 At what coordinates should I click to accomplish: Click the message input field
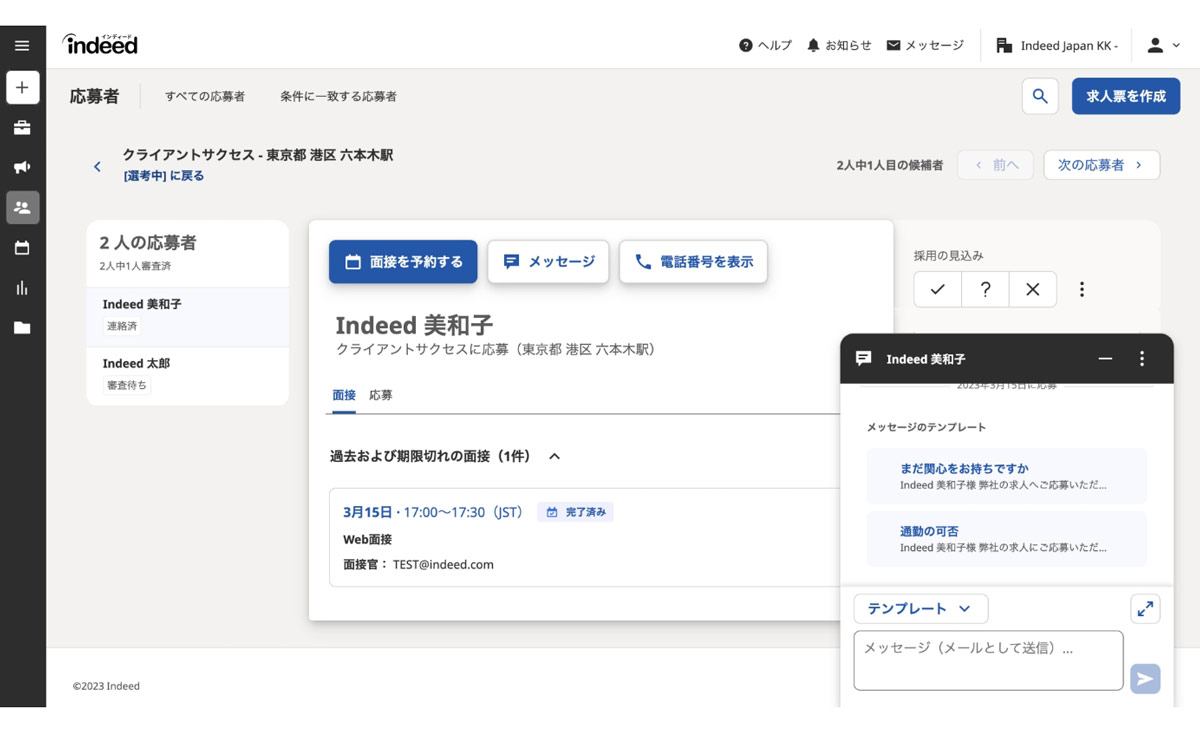[988, 660]
